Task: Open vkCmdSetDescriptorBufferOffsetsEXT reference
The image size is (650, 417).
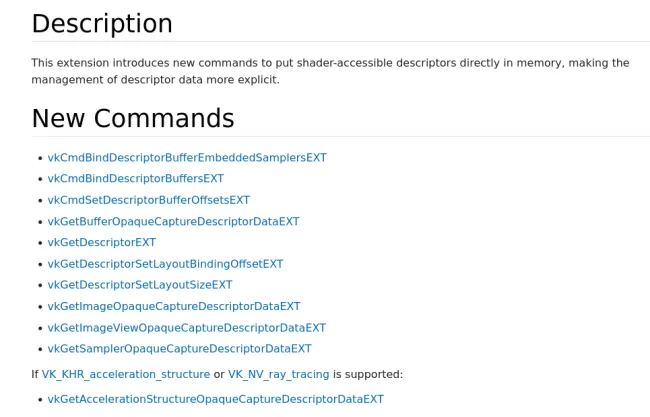Action: [148, 200]
